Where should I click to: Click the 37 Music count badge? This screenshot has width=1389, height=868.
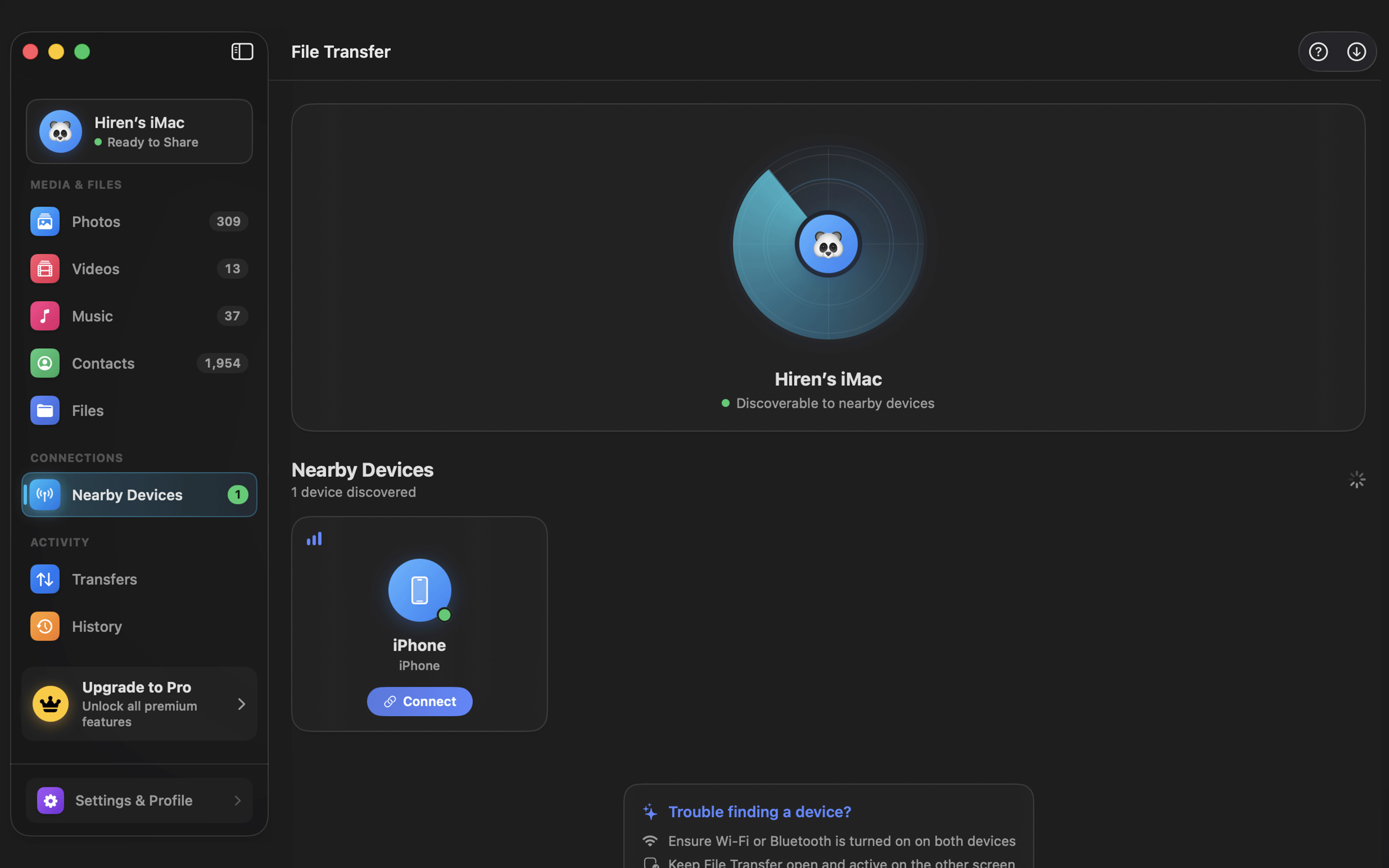(232, 316)
